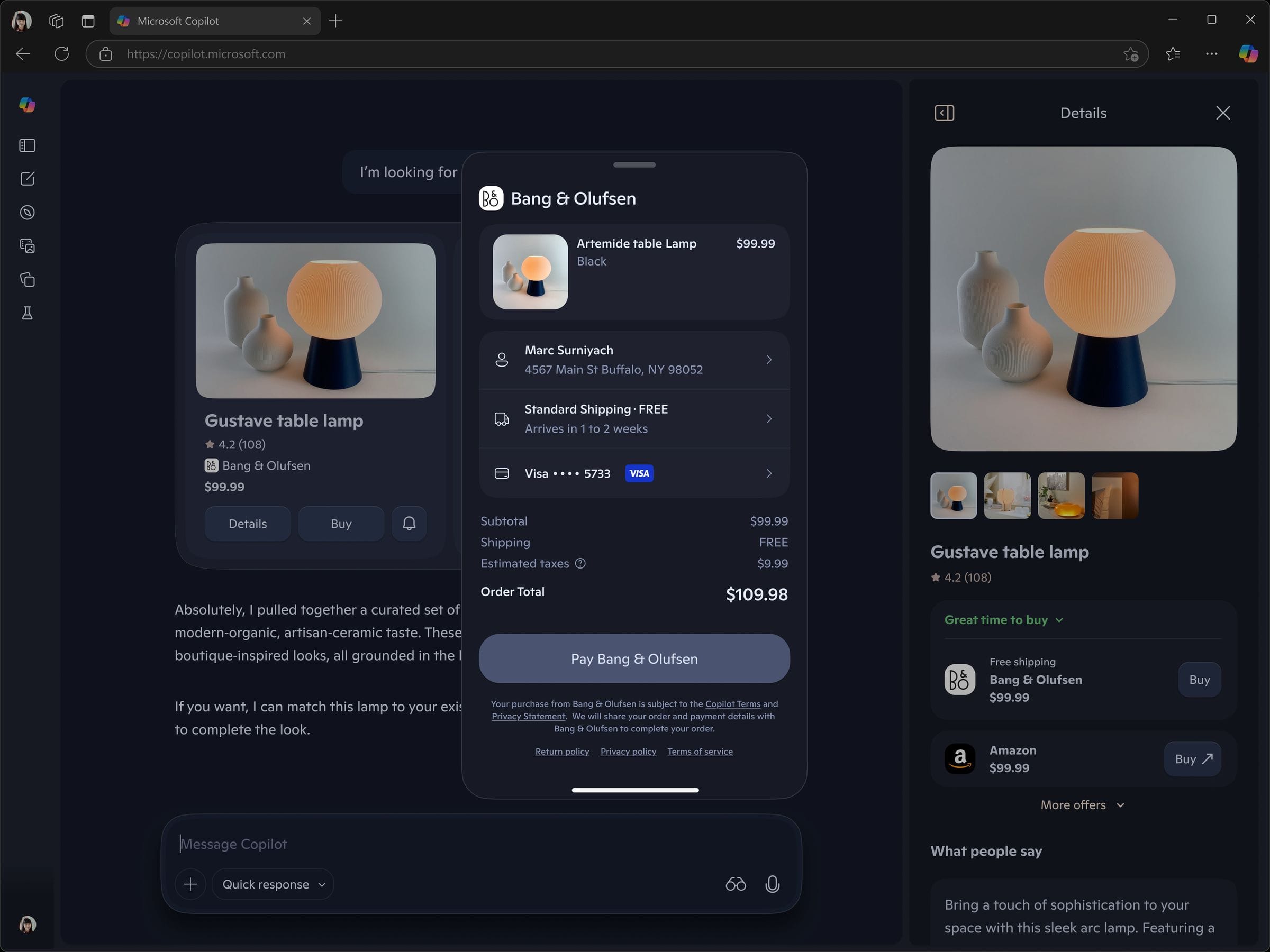Expand the Great time to buy section

(x=1004, y=620)
